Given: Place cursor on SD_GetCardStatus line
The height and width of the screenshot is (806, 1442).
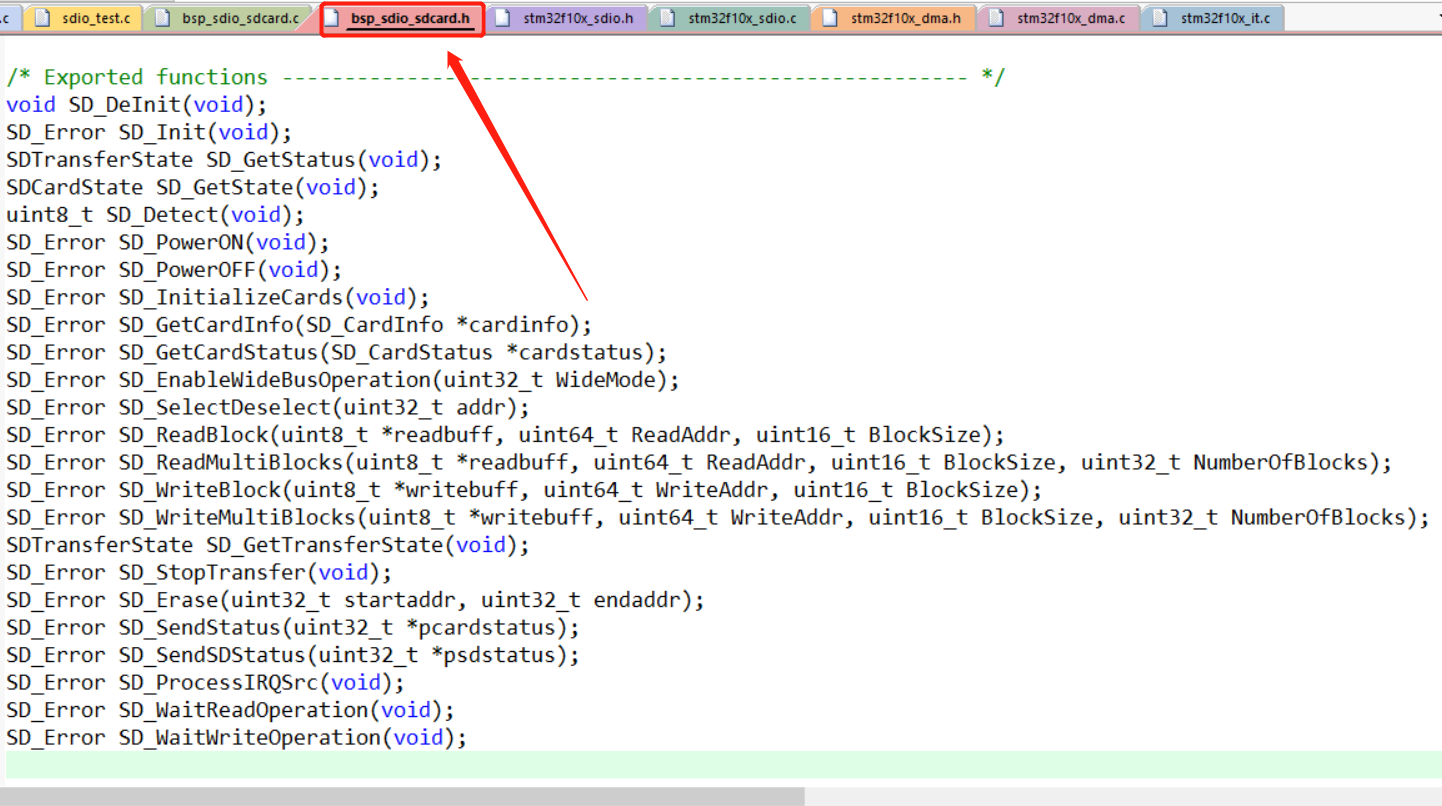Looking at the screenshot, I should click(337, 352).
